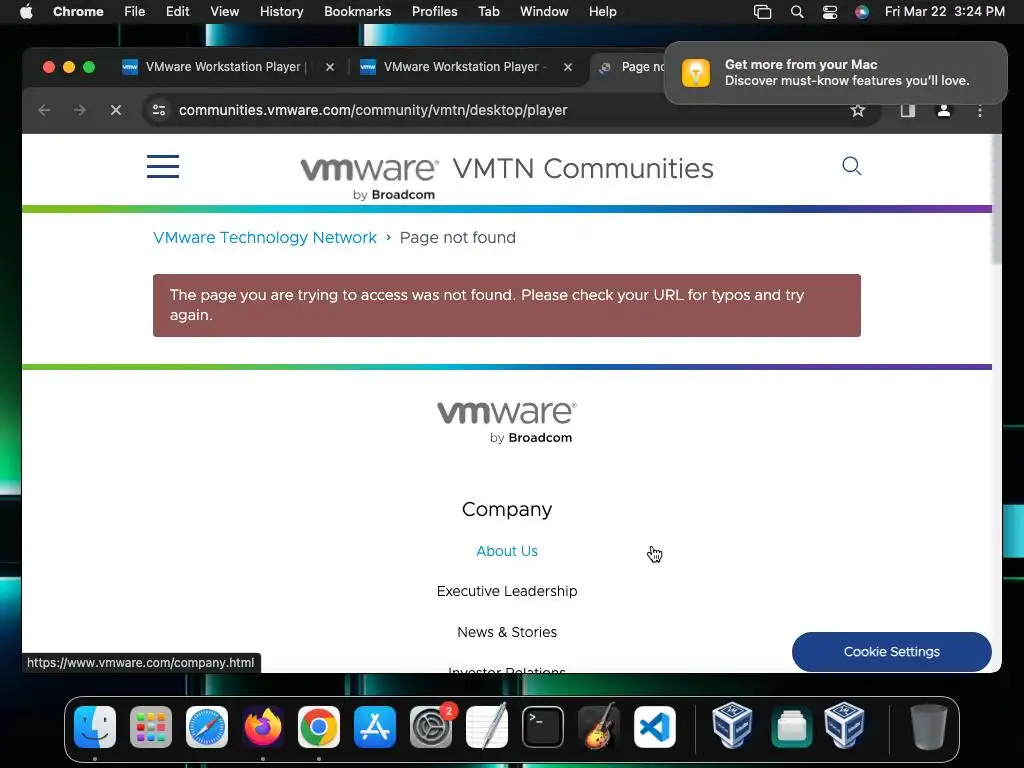Open Launchpad from the Dock

(x=151, y=727)
